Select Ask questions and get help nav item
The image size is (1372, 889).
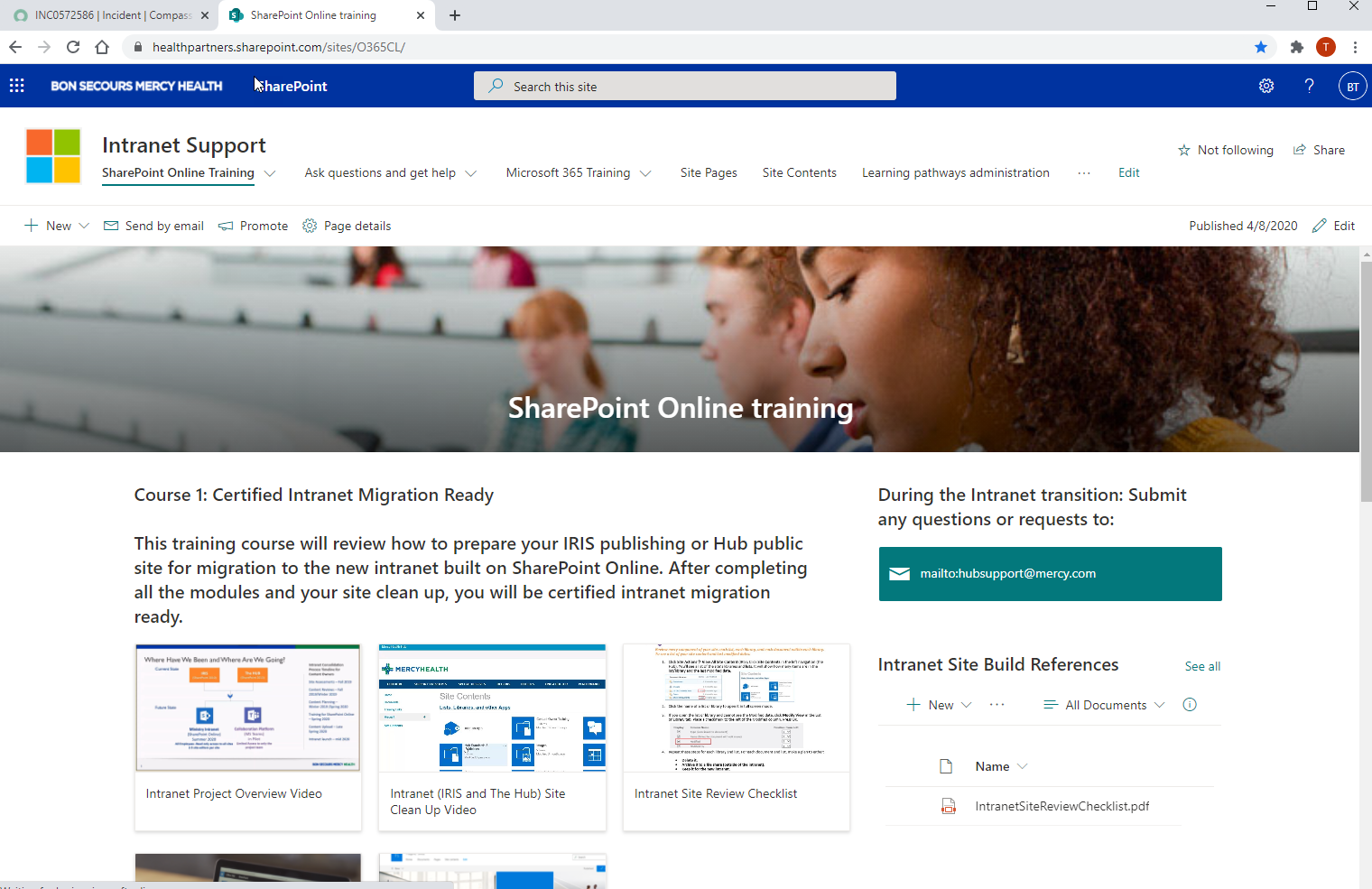[380, 172]
